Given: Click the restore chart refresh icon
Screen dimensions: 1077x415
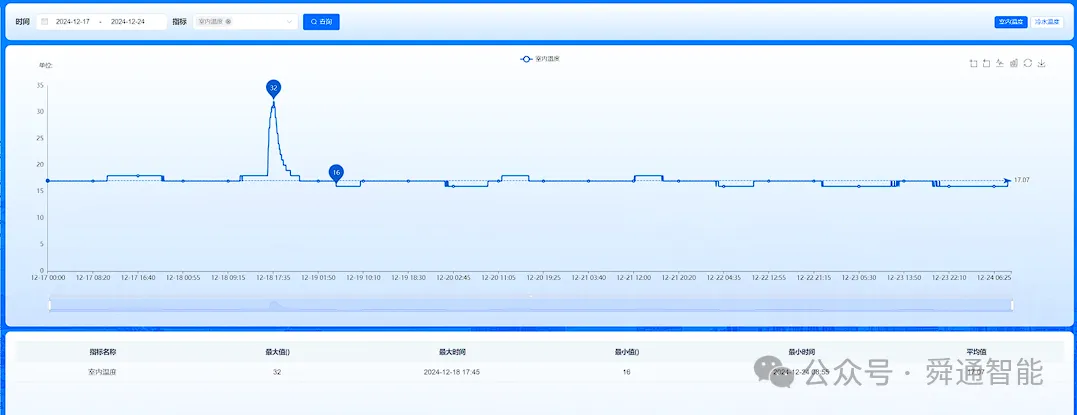Looking at the screenshot, I should pos(1028,63).
